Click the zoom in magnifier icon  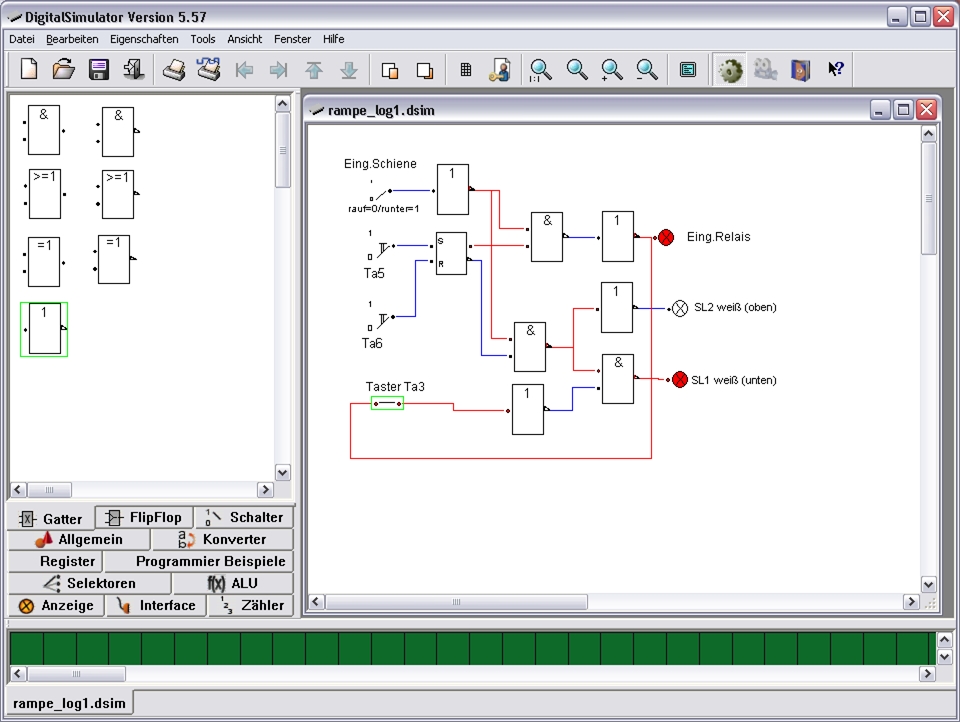pyautogui.click(x=612, y=70)
